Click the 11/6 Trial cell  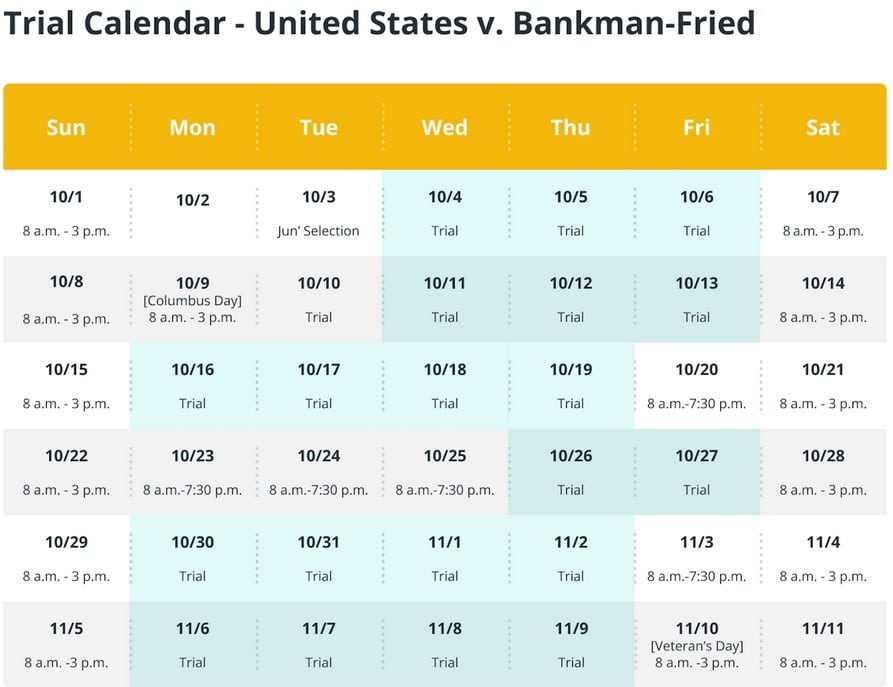point(192,644)
